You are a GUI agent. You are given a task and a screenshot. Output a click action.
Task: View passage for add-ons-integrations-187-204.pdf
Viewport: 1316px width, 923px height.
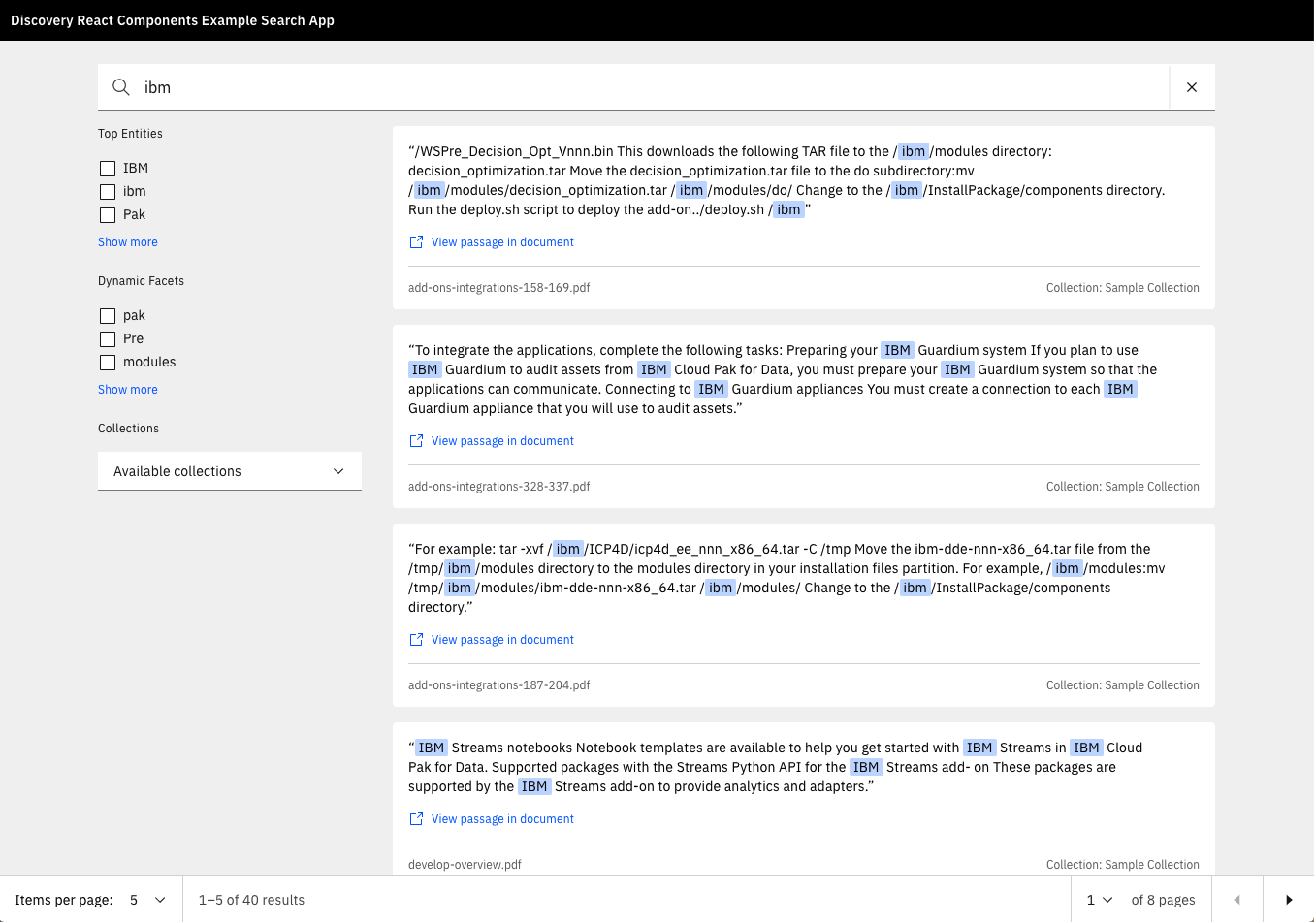coord(502,640)
